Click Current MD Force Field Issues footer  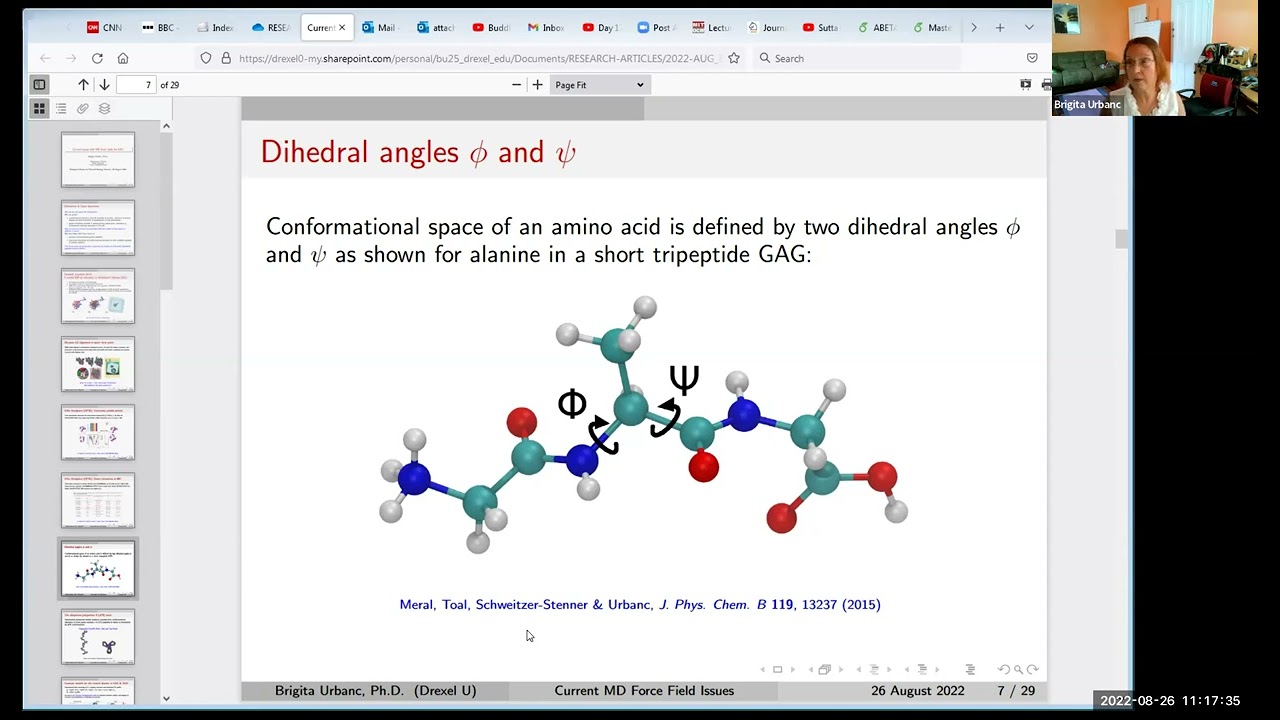(x=644, y=690)
